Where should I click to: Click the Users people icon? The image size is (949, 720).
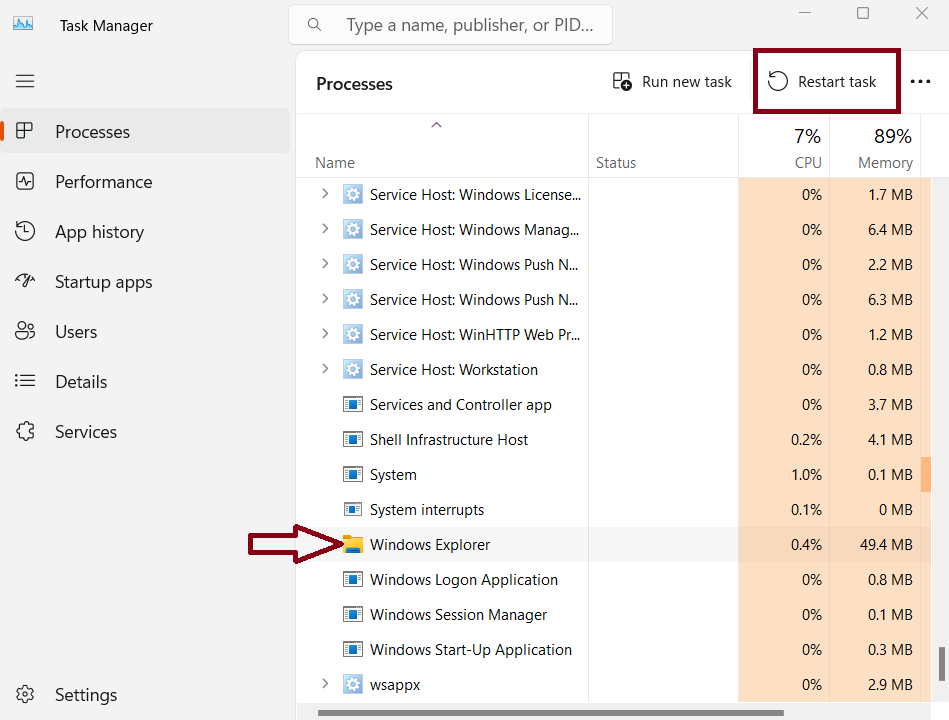[25, 332]
